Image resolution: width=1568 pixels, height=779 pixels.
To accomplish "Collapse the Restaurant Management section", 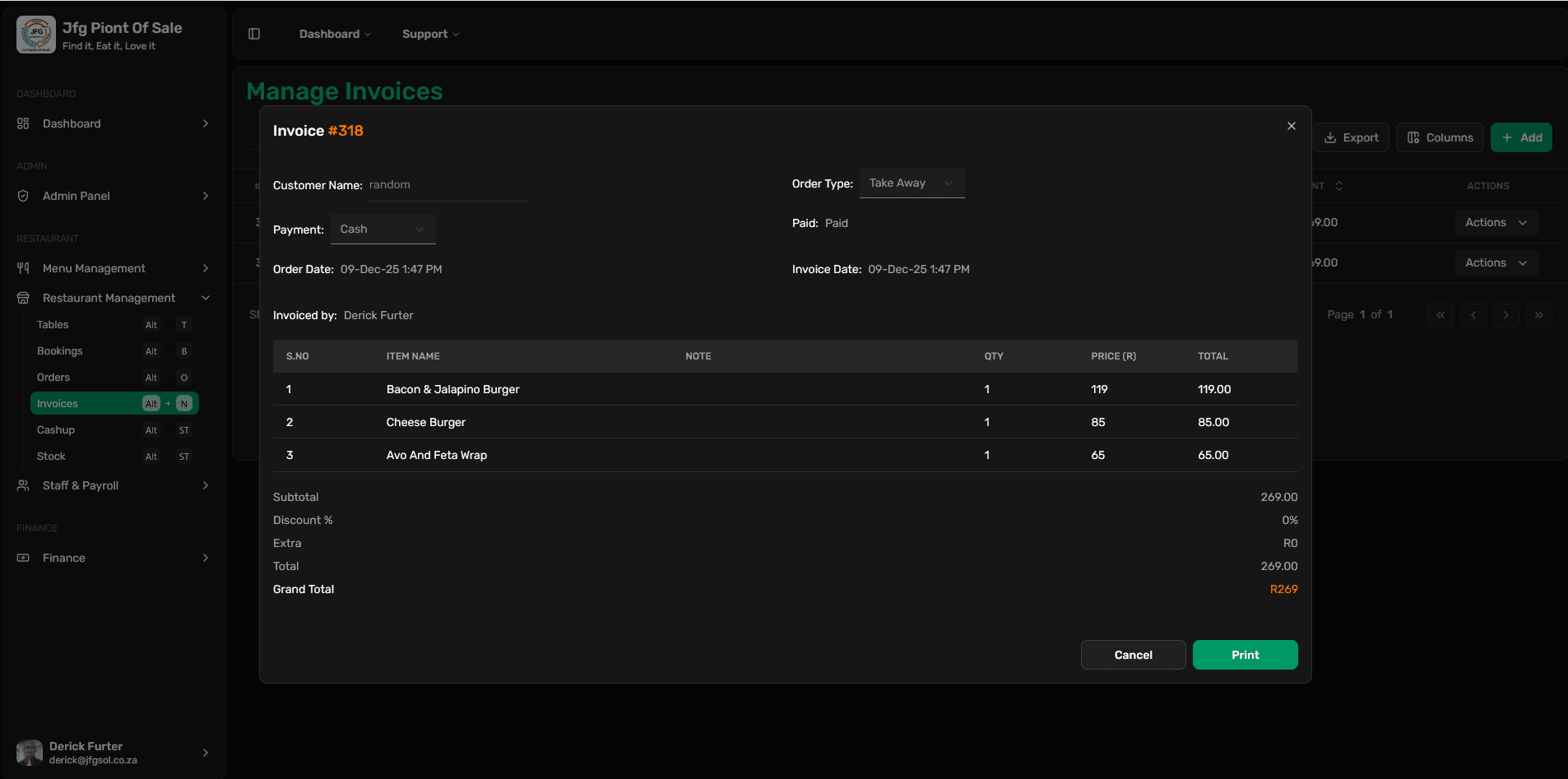I will 205,298.
